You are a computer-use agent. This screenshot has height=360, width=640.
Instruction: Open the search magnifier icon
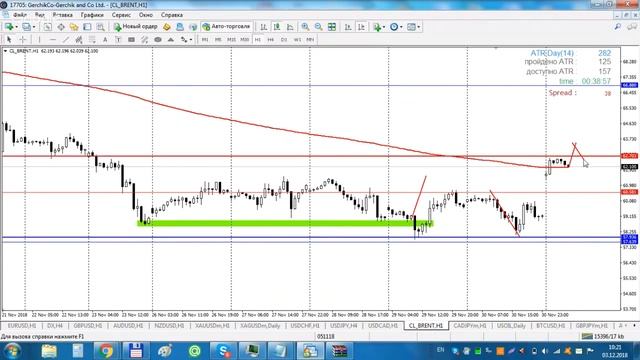pyautogui.click(x=618, y=27)
